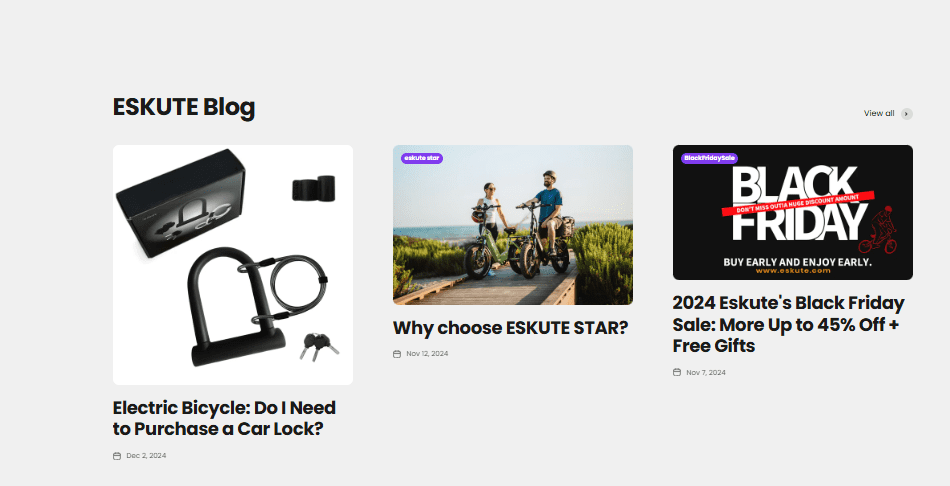The image size is (950, 486).
Task: Click the two riders on e-bikes thumbnail
Action: tap(513, 225)
